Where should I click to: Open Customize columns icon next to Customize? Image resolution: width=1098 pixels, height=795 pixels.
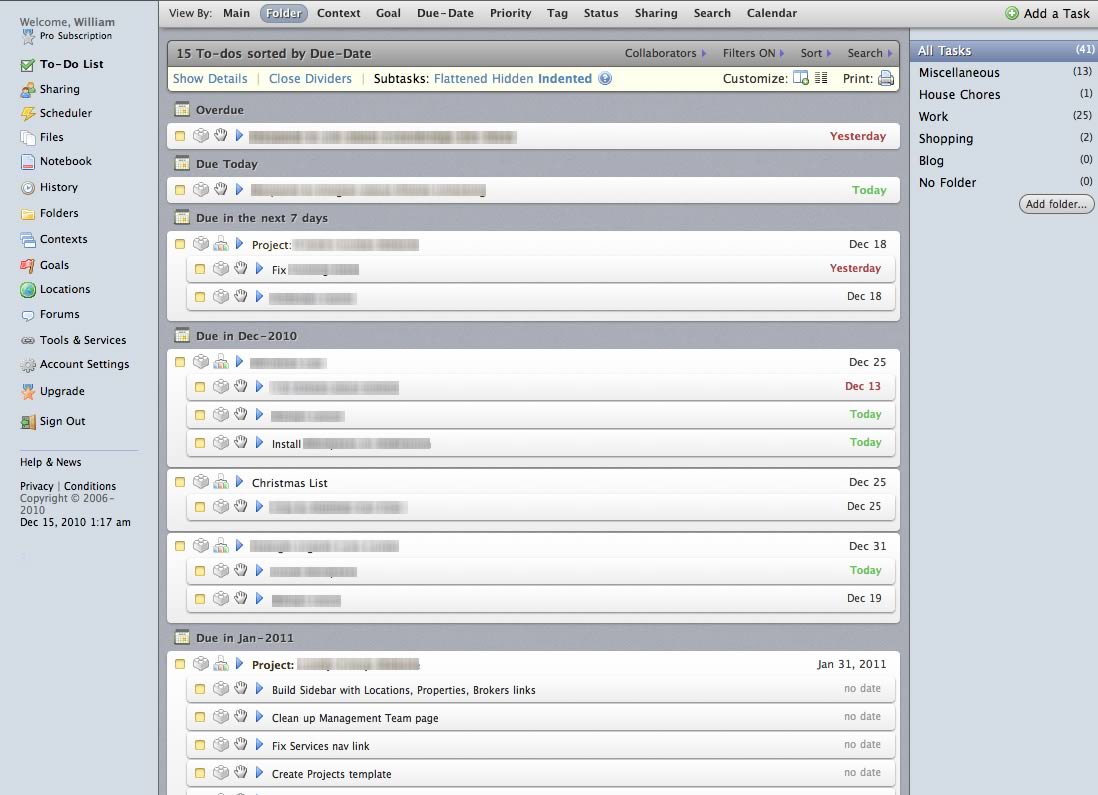[800, 79]
